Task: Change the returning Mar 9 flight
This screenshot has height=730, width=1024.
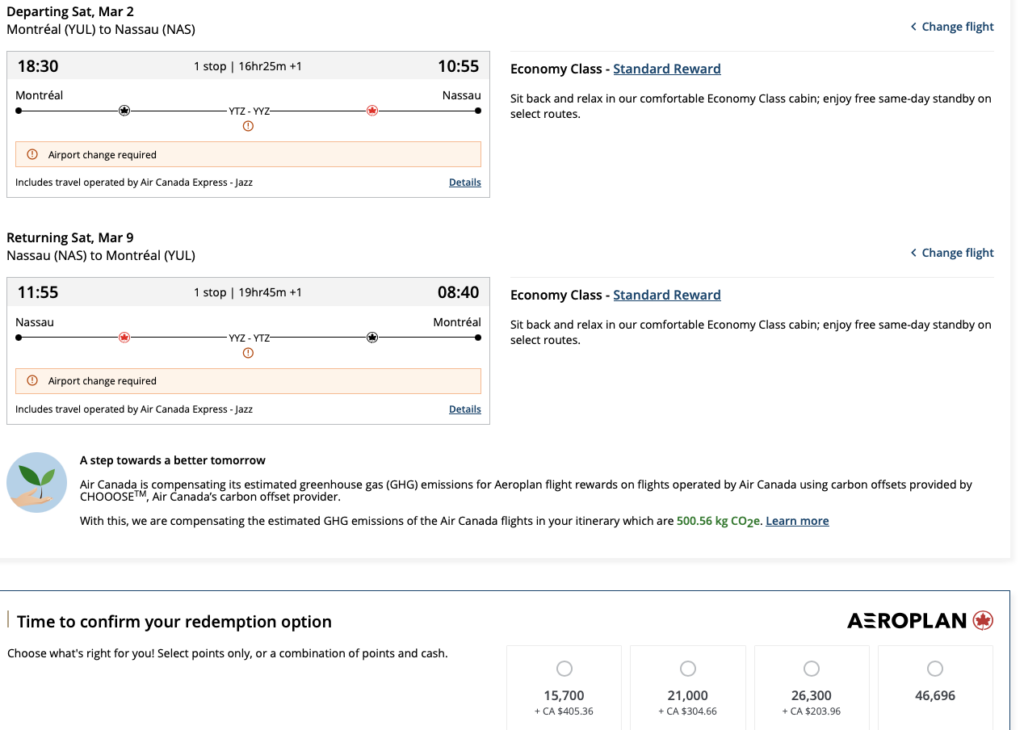Action: (952, 253)
